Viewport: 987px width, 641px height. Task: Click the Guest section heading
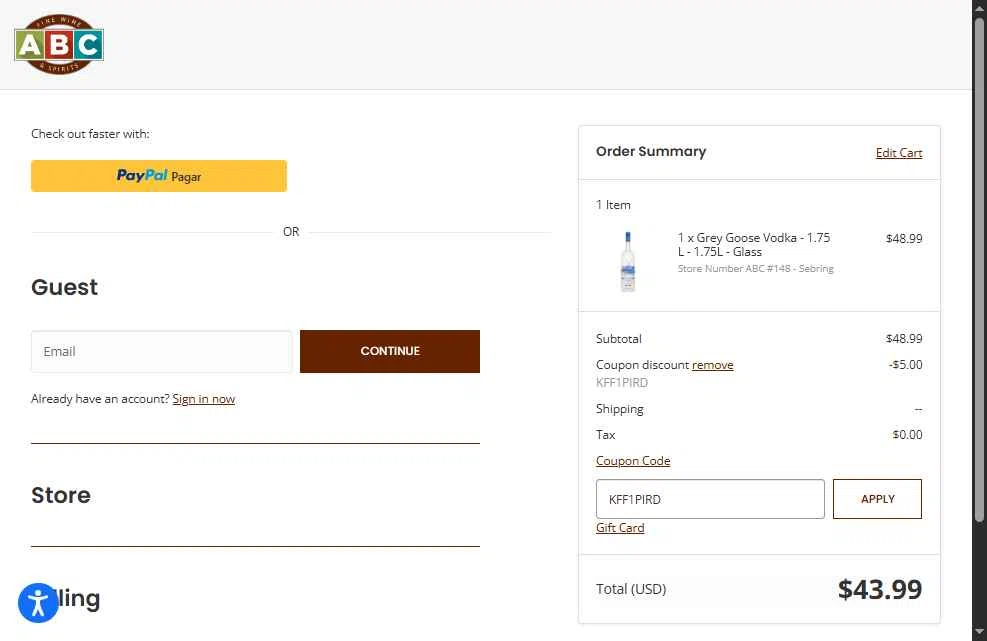coord(64,288)
